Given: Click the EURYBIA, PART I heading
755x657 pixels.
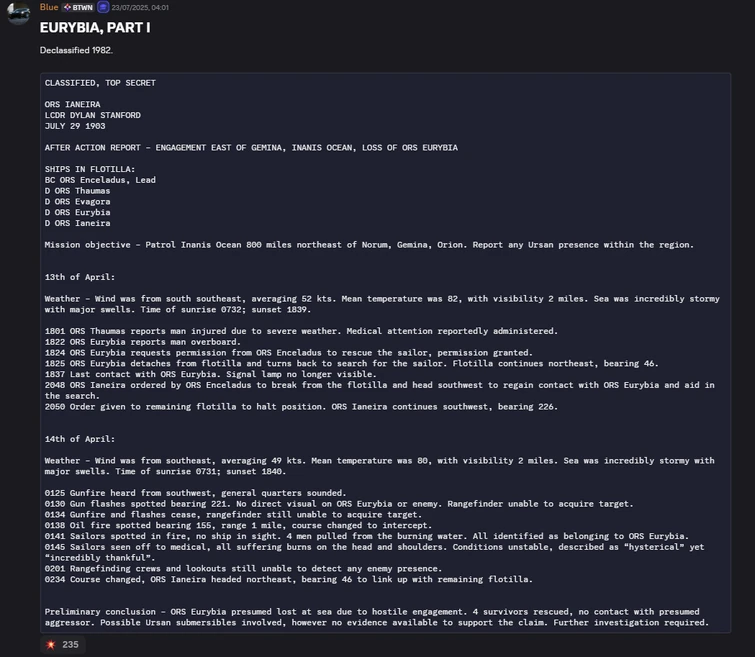Looking at the screenshot, I should click(95, 27).
